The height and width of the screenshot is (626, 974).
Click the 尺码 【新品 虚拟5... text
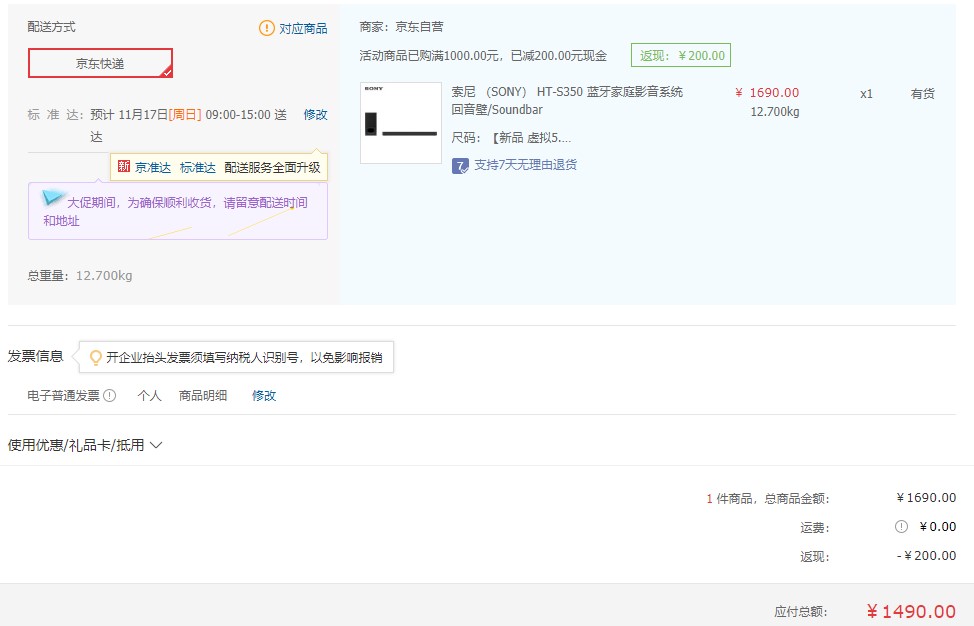(x=511, y=138)
